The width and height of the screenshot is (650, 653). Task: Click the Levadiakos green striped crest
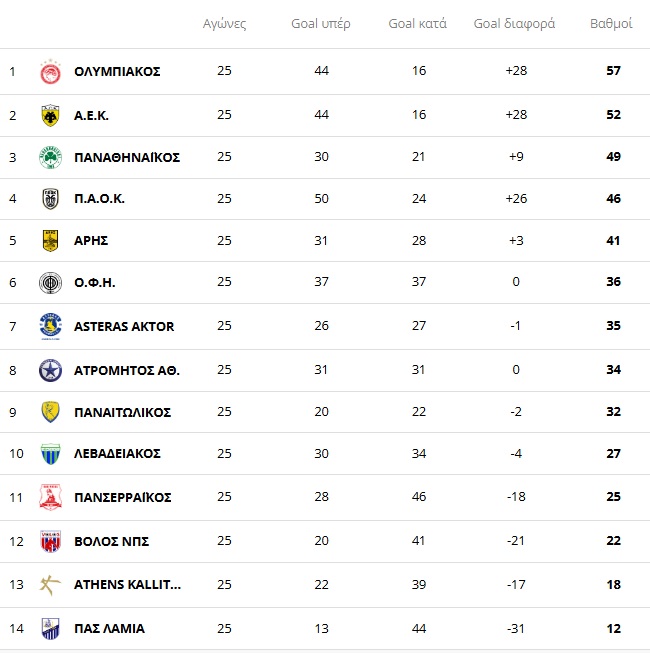[x=50, y=454]
